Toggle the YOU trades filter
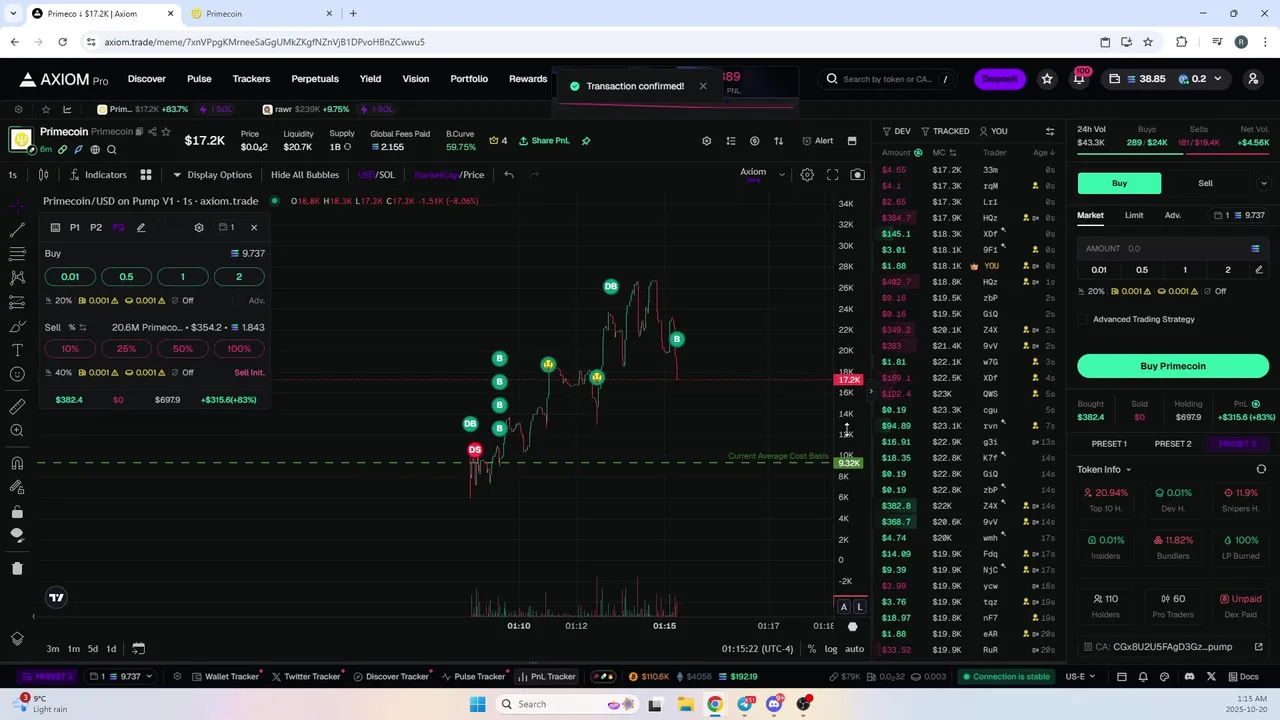 993,131
